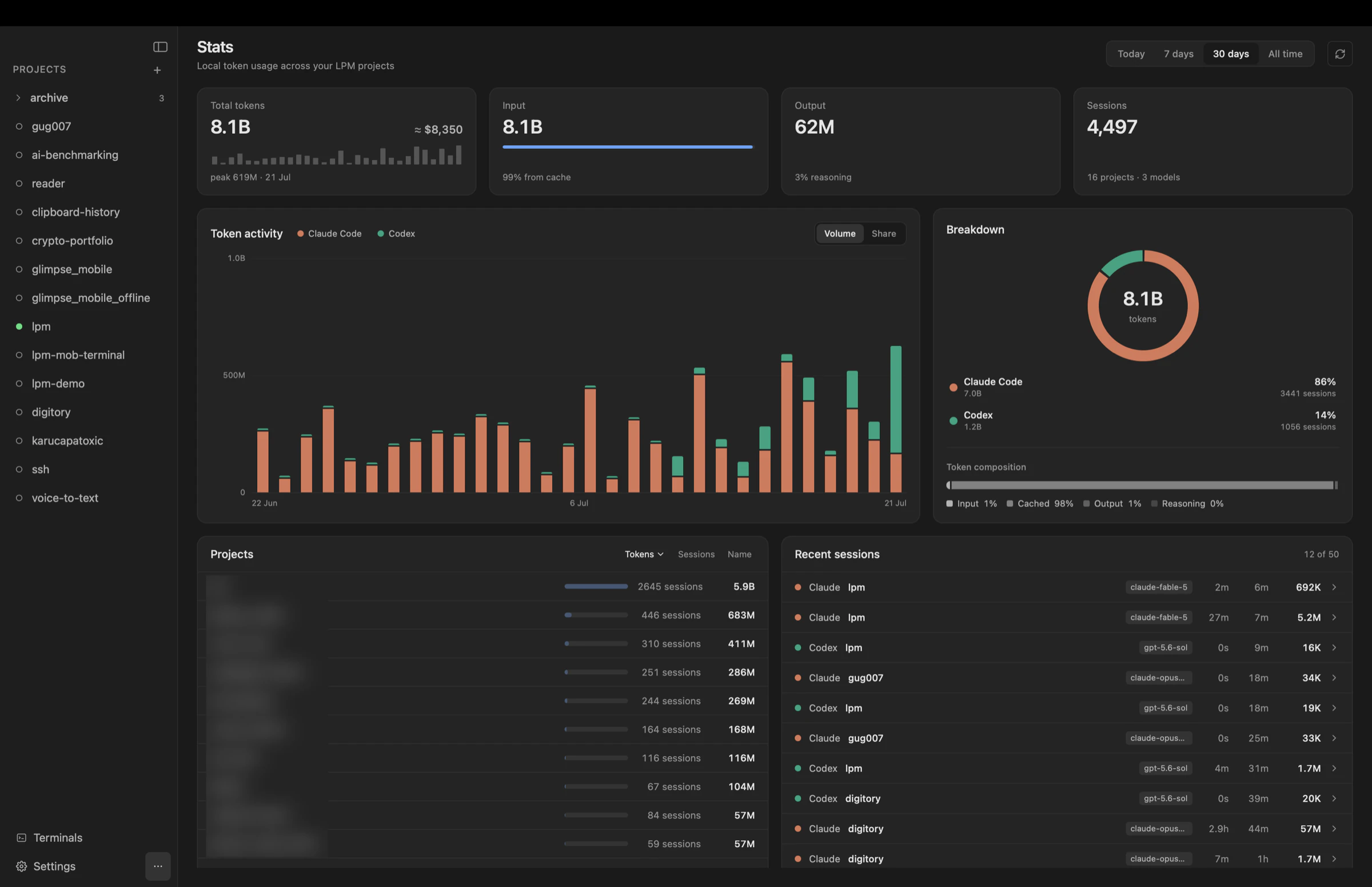Click the Claude Code legend dot in Token activity

(300, 233)
